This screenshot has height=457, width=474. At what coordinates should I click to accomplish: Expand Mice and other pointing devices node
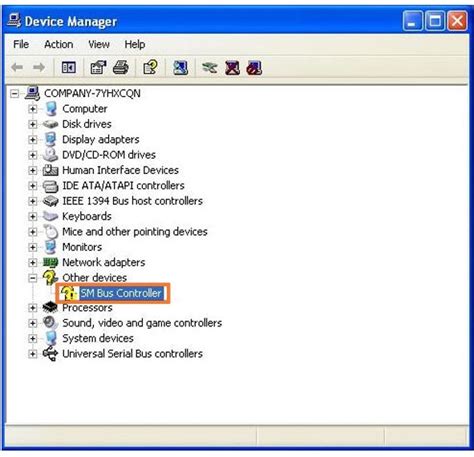coord(32,232)
